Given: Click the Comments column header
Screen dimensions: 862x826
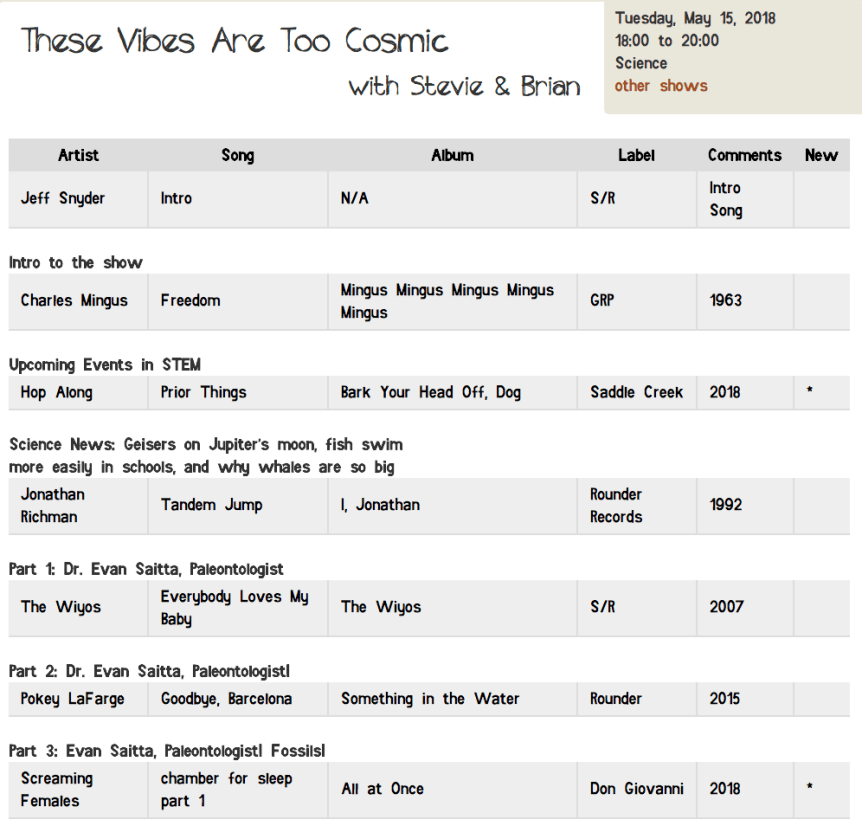Looking at the screenshot, I should coord(744,155).
